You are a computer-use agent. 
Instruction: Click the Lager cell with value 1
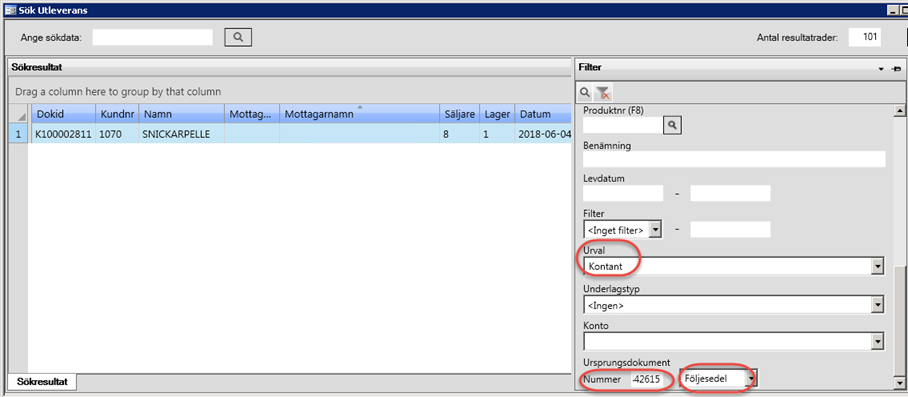497,134
